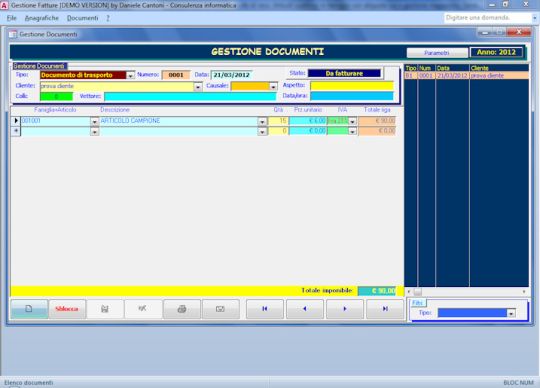
Task: Go to first record with navigation button
Action: pyautogui.click(x=264, y=309)
